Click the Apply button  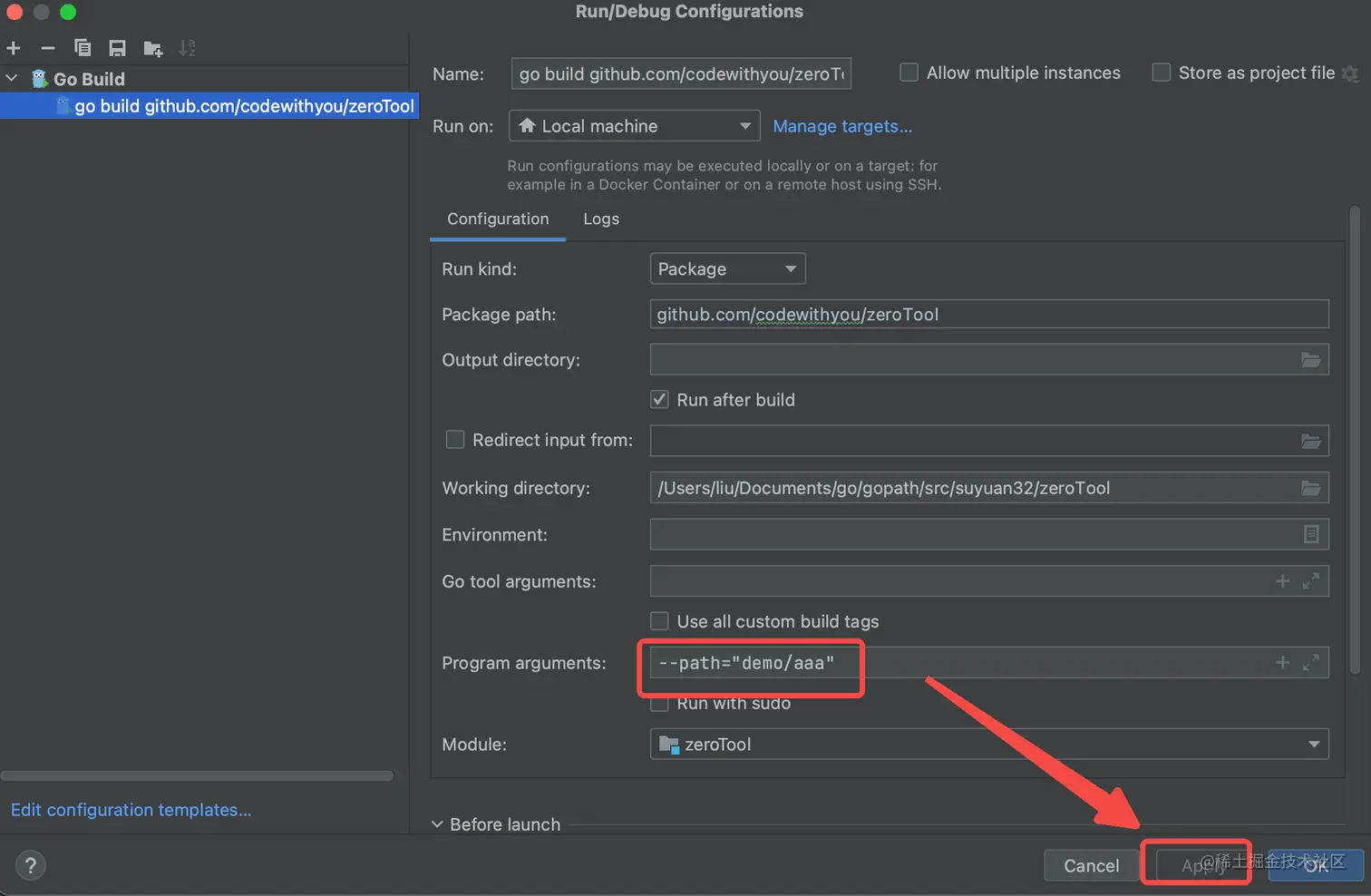click(x=1203, y=866)
